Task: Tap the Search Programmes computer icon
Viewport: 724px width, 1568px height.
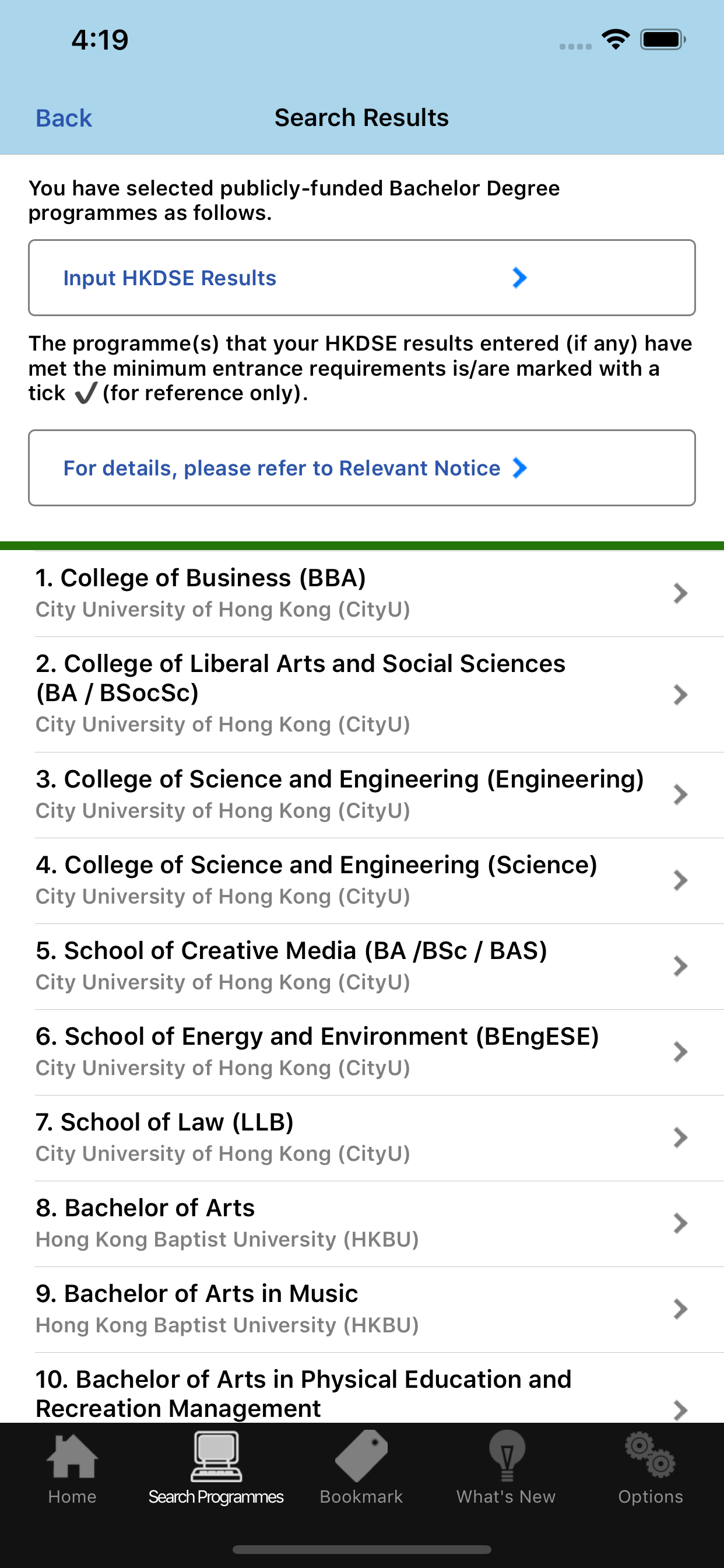Action: 216,1457
